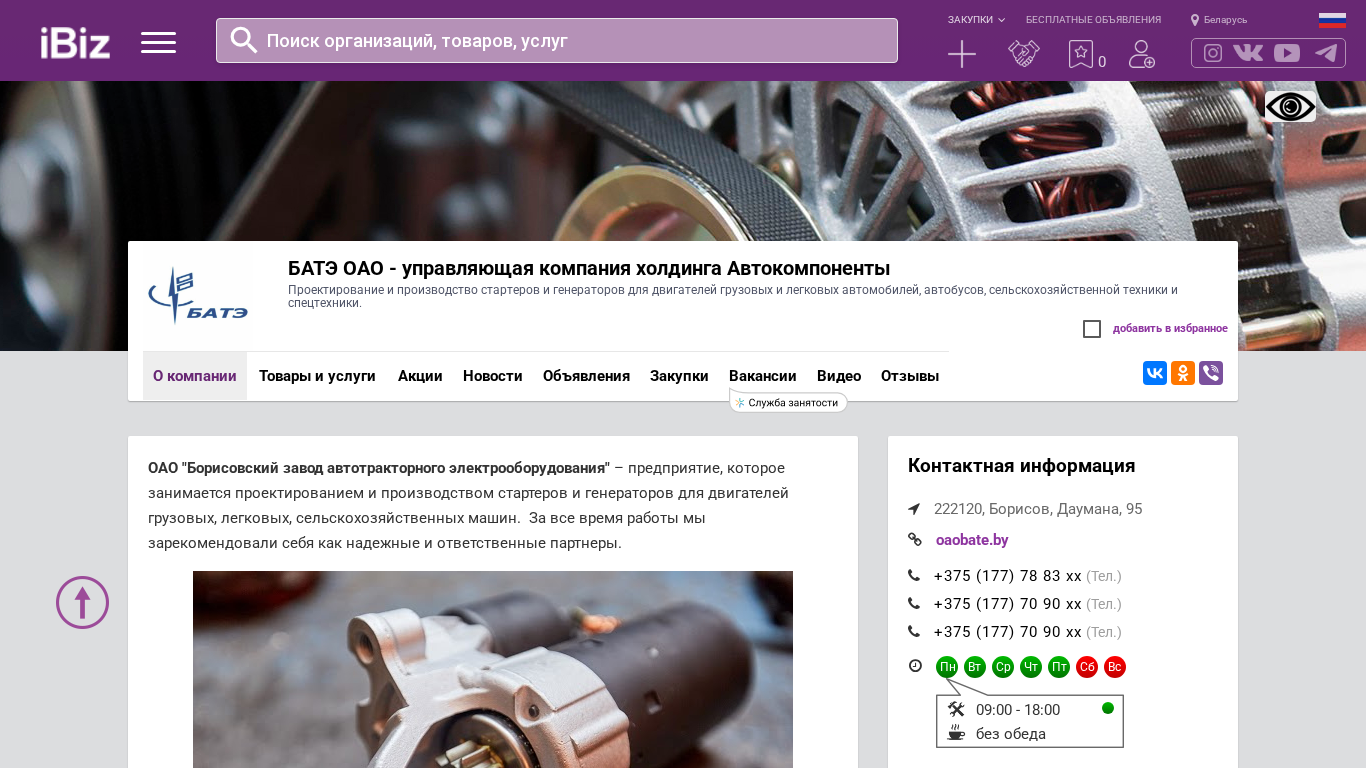Share via blue VK button
Image resolution: width=1366 pixels, height=768 pixels.
tap(1155, 373)
